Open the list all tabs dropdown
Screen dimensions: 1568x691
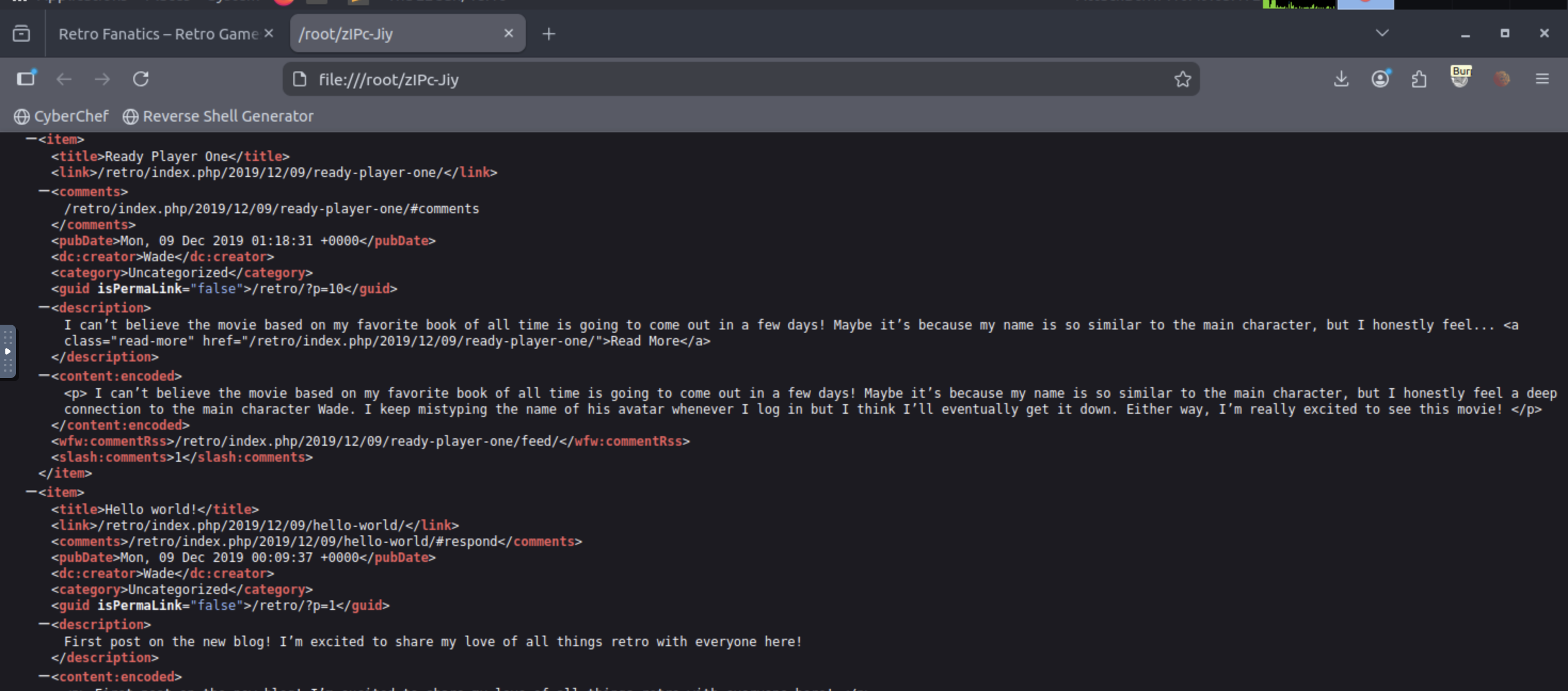click(x=1382, y=34)
